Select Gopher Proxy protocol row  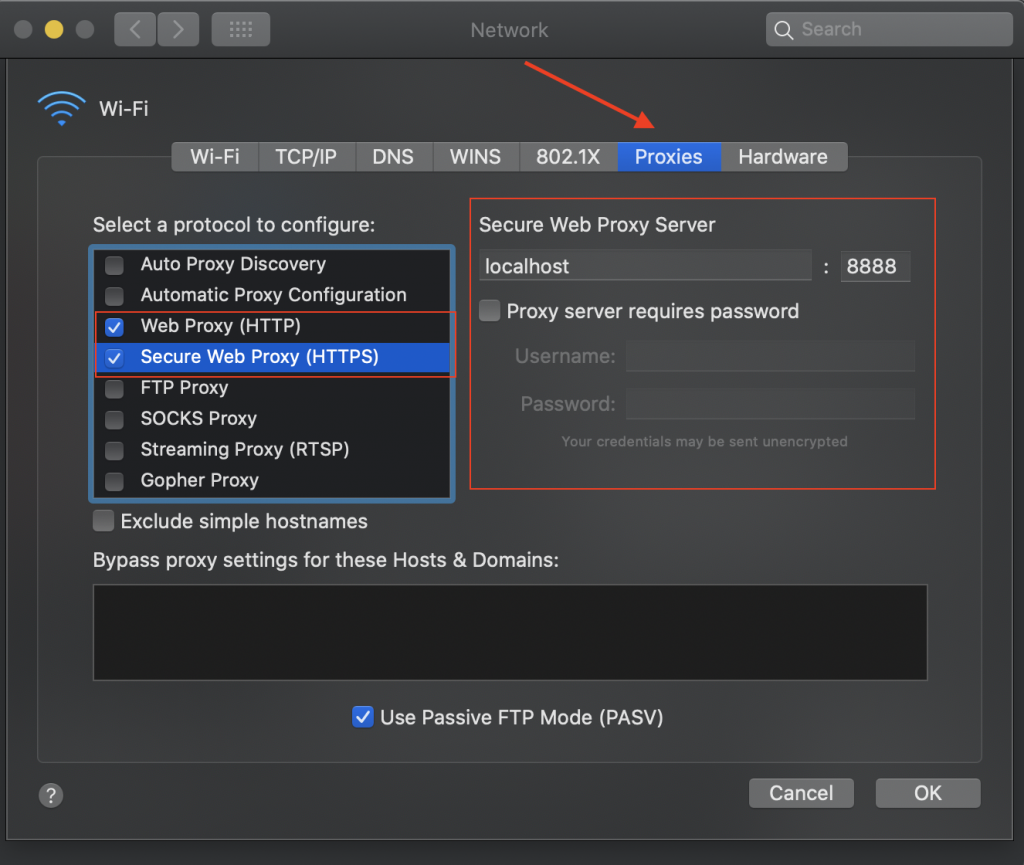point(272,481)
